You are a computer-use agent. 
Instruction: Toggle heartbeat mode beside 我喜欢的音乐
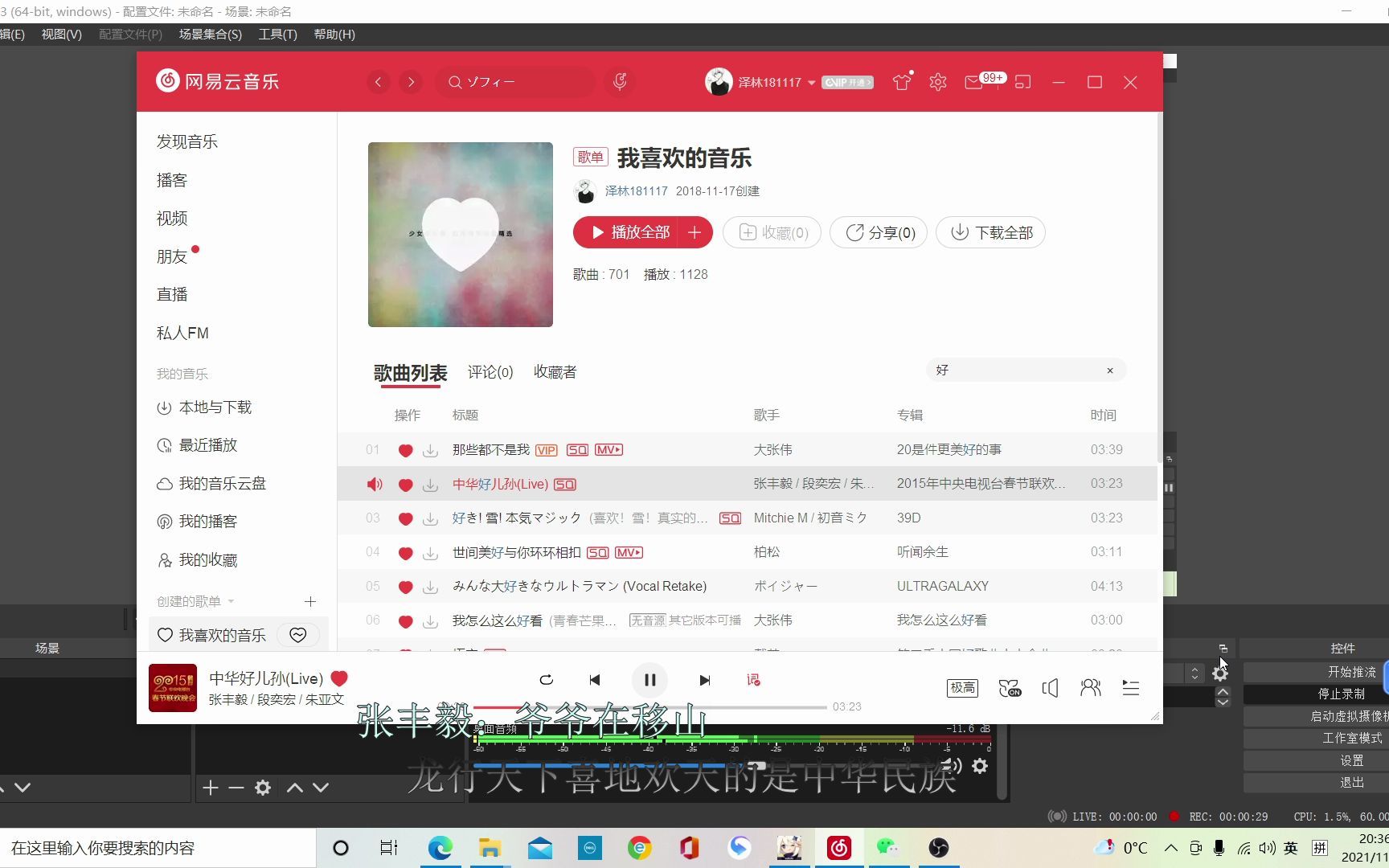point(298,635)
